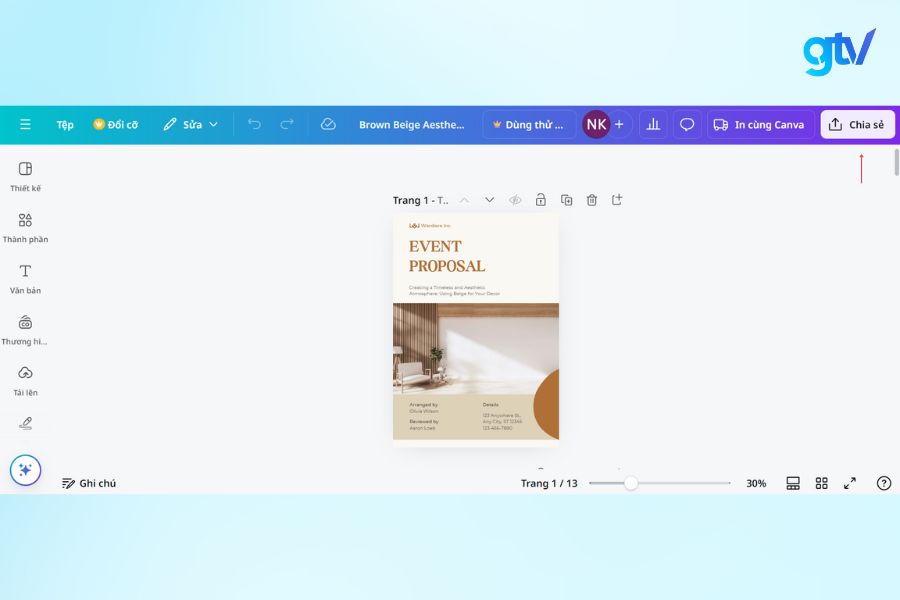Open the analytics bar chart icon
Image resolution: width=900 pixels, height=600 pixels.
pos(653,124)
